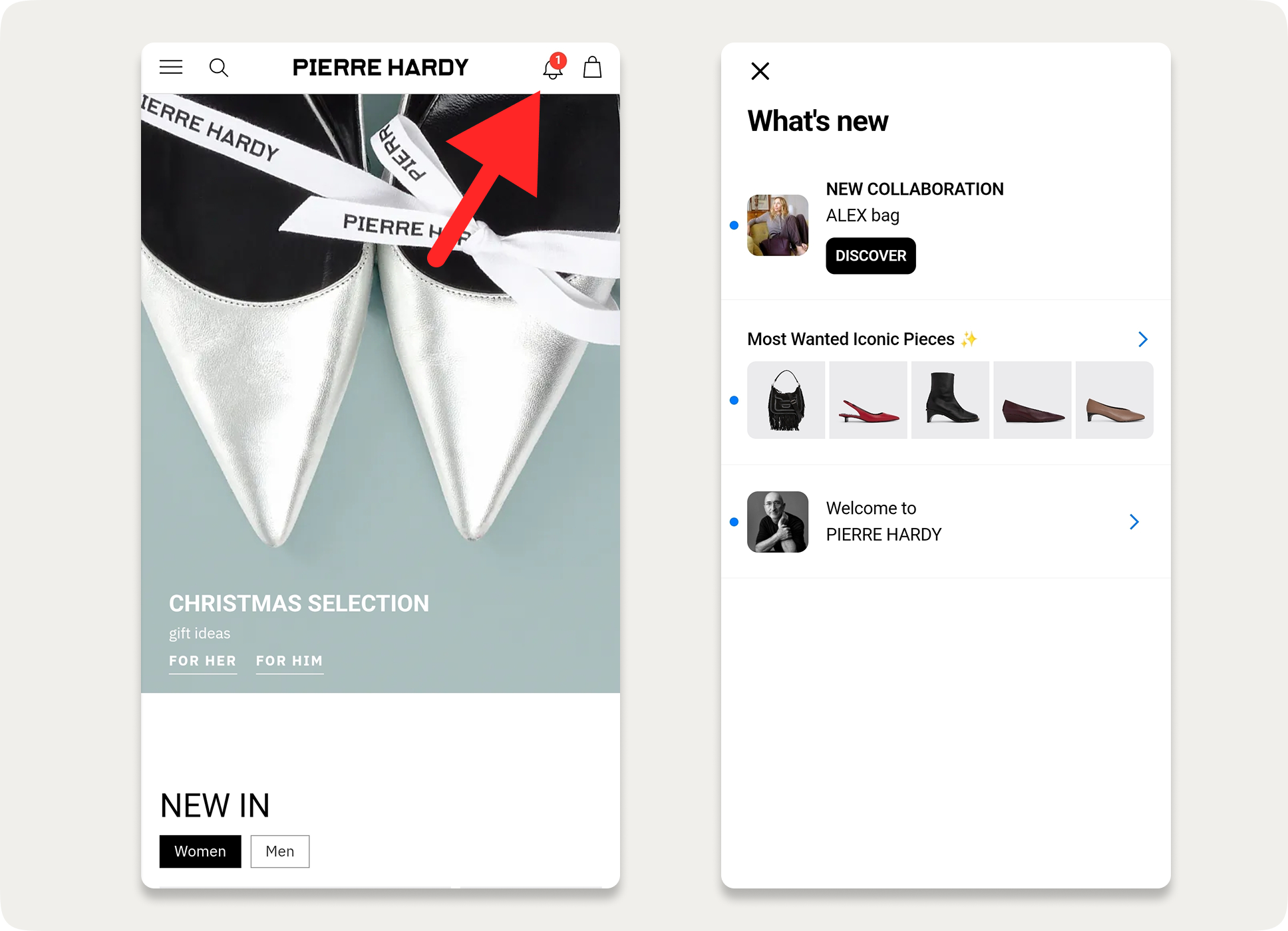Open the ALEX bag collaboration thumbnail
This screenshot has width=1288, height=931.
coord(778,225)
